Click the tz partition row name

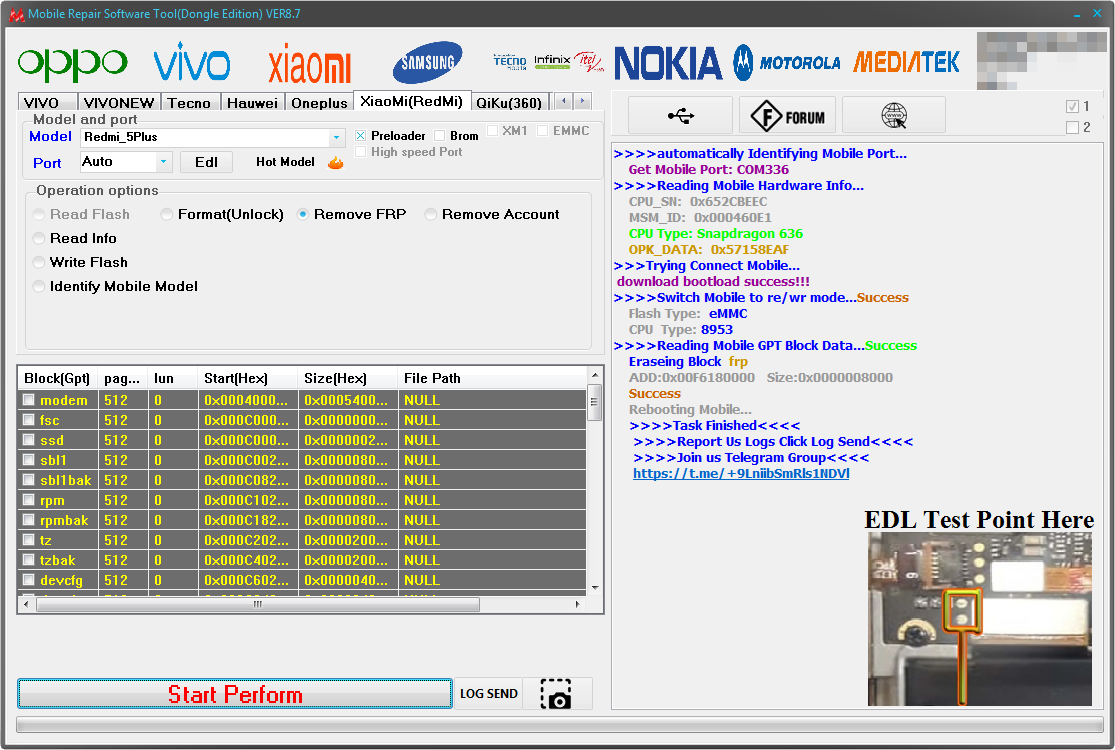click(46, 540)
